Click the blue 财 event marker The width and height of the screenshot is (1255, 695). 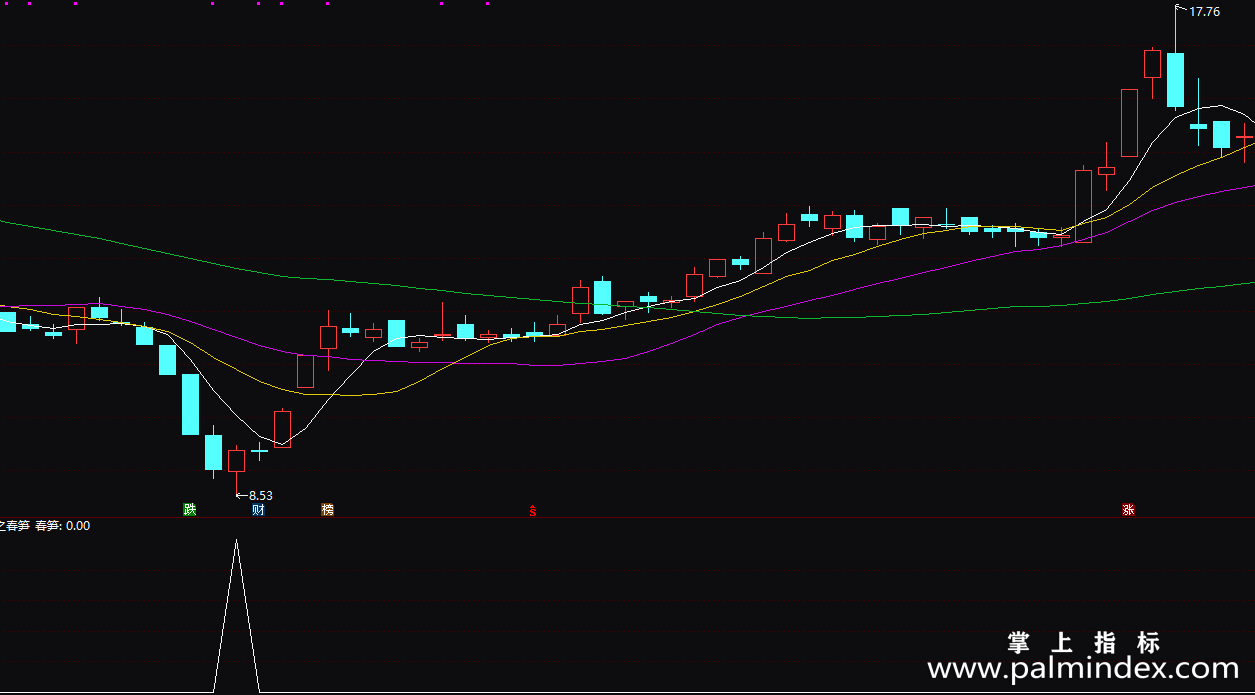(258, 510)
